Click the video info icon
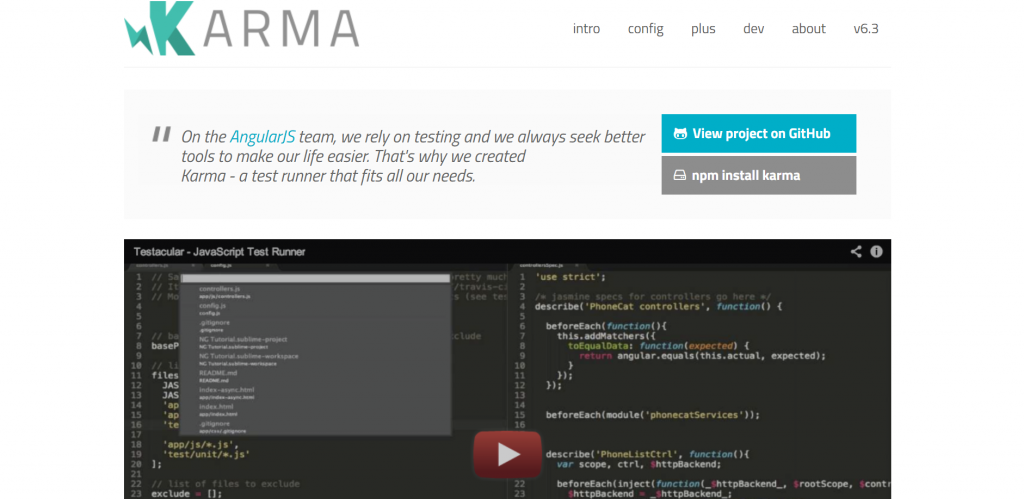Viewport: 1024px width, 499px height. 876,251
